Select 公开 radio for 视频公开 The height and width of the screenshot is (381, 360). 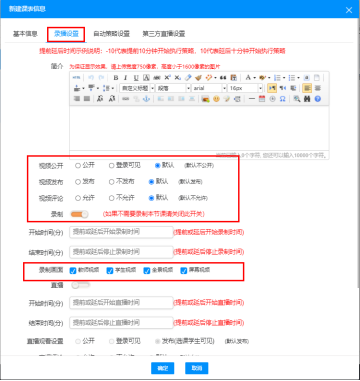(x=78, y=165)
